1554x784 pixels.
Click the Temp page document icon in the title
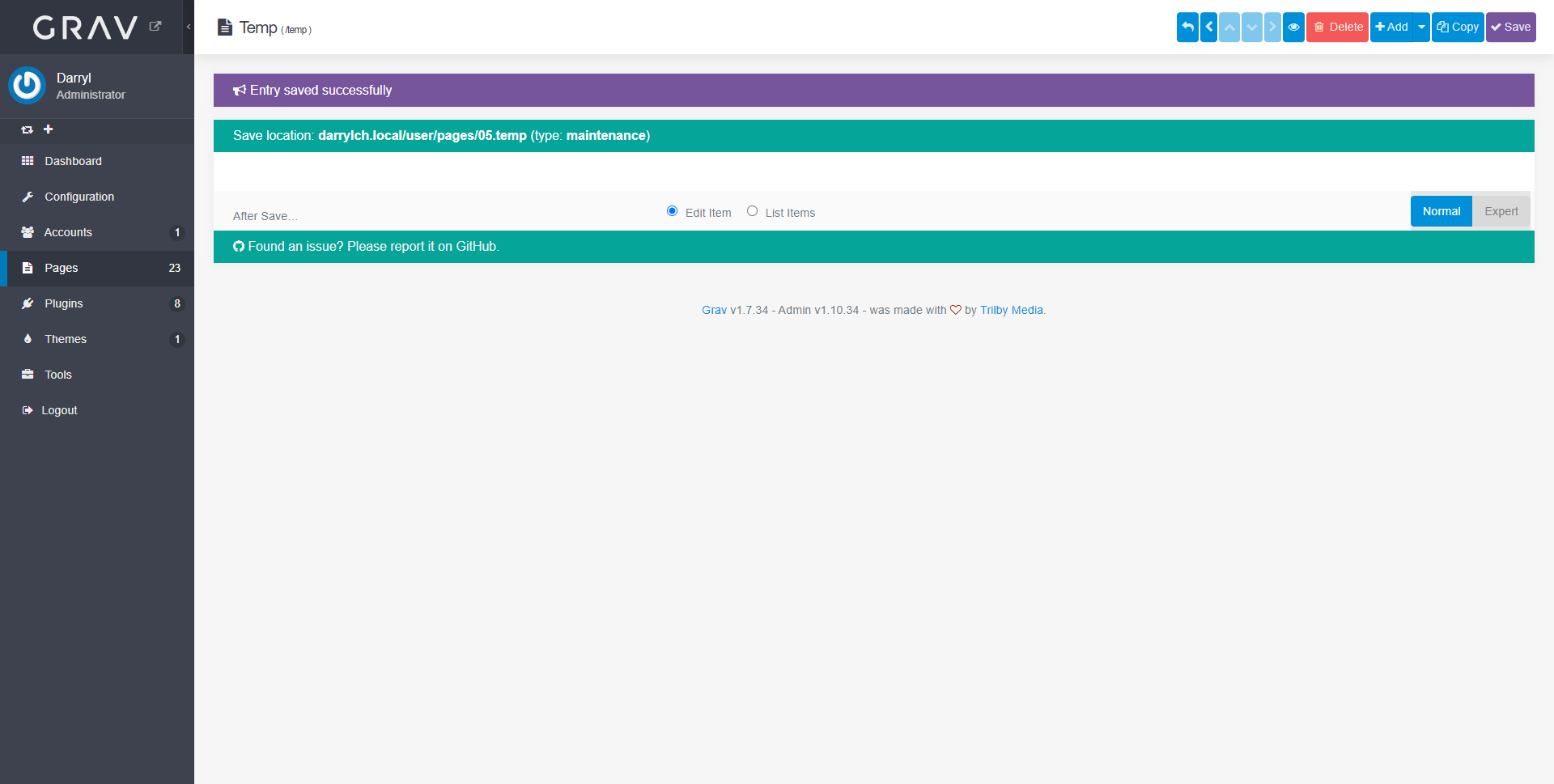[225, 28]
